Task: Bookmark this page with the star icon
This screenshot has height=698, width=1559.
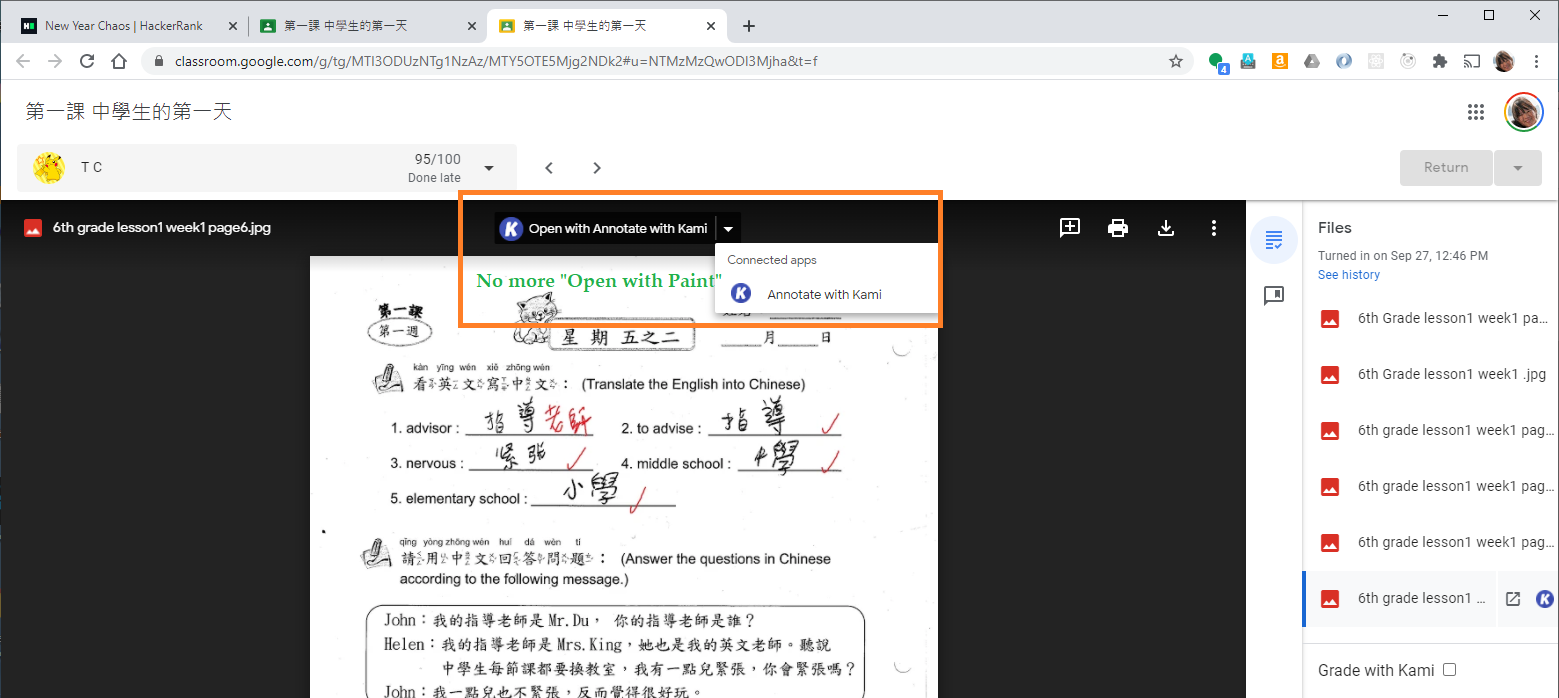Action: tap(1176, 61)
